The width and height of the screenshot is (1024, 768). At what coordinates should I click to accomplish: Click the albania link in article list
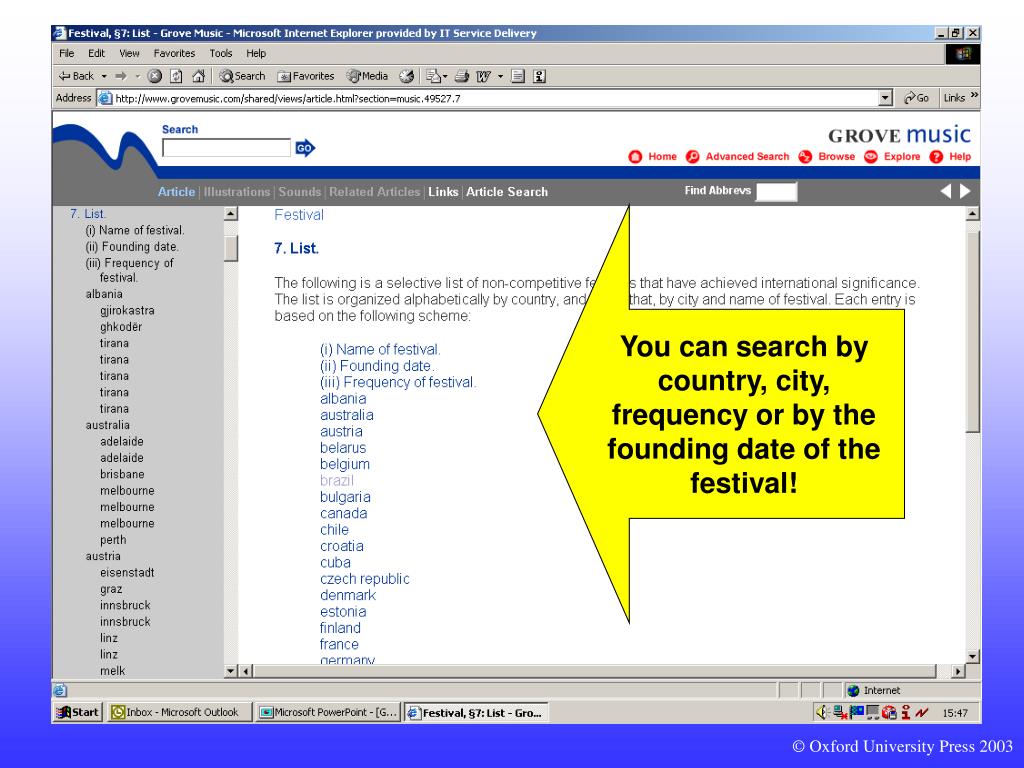[x=343, y=398]
